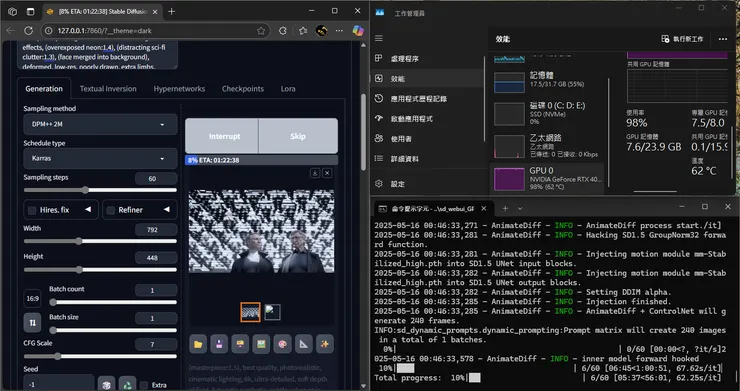This screenshot has height=391, width=740.
Task: Add page to favorites star icon
Action: tap(261, 31)
